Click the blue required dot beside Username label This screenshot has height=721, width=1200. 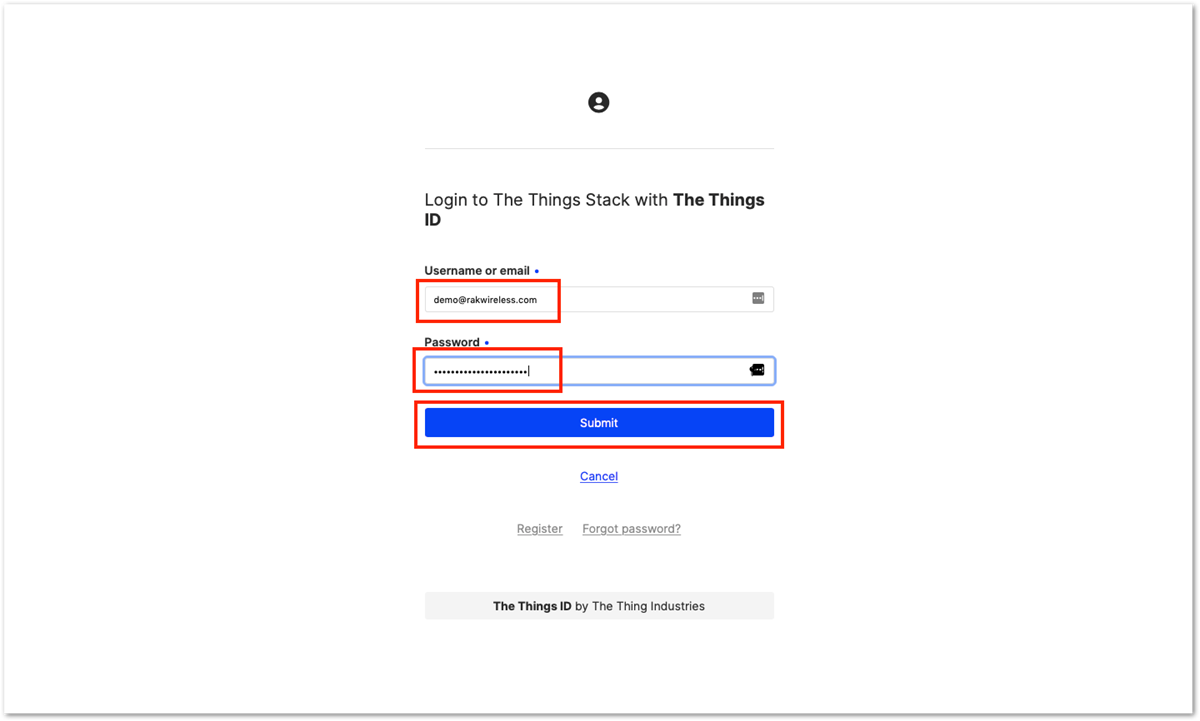(537, 271)
